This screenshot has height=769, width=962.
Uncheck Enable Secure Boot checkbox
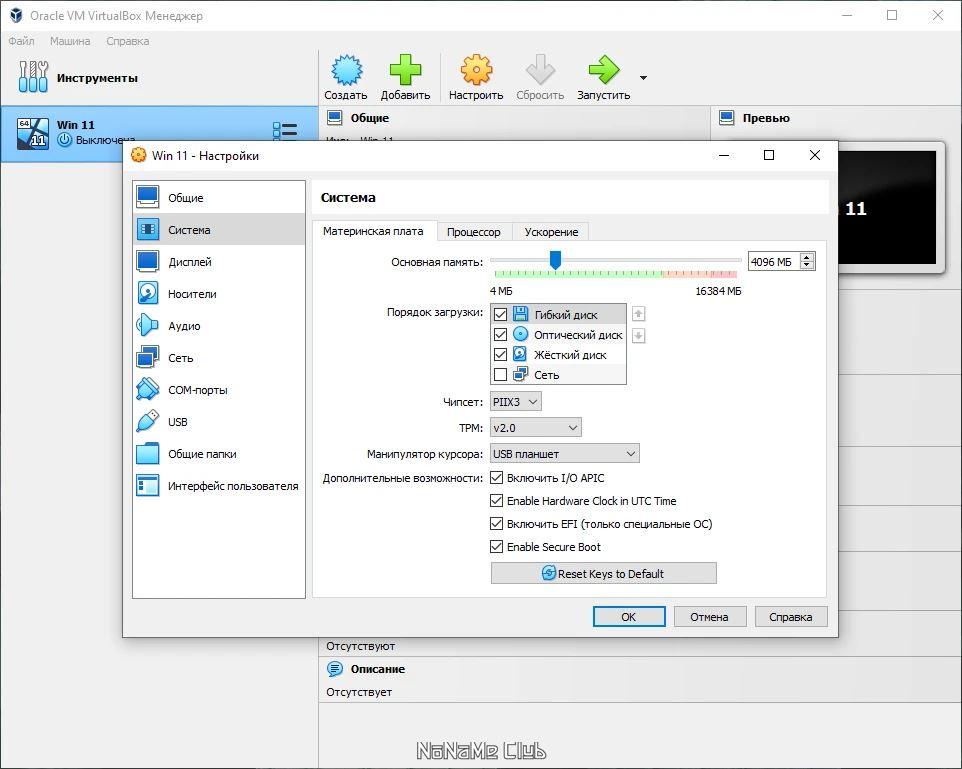(x=496, y=546)
